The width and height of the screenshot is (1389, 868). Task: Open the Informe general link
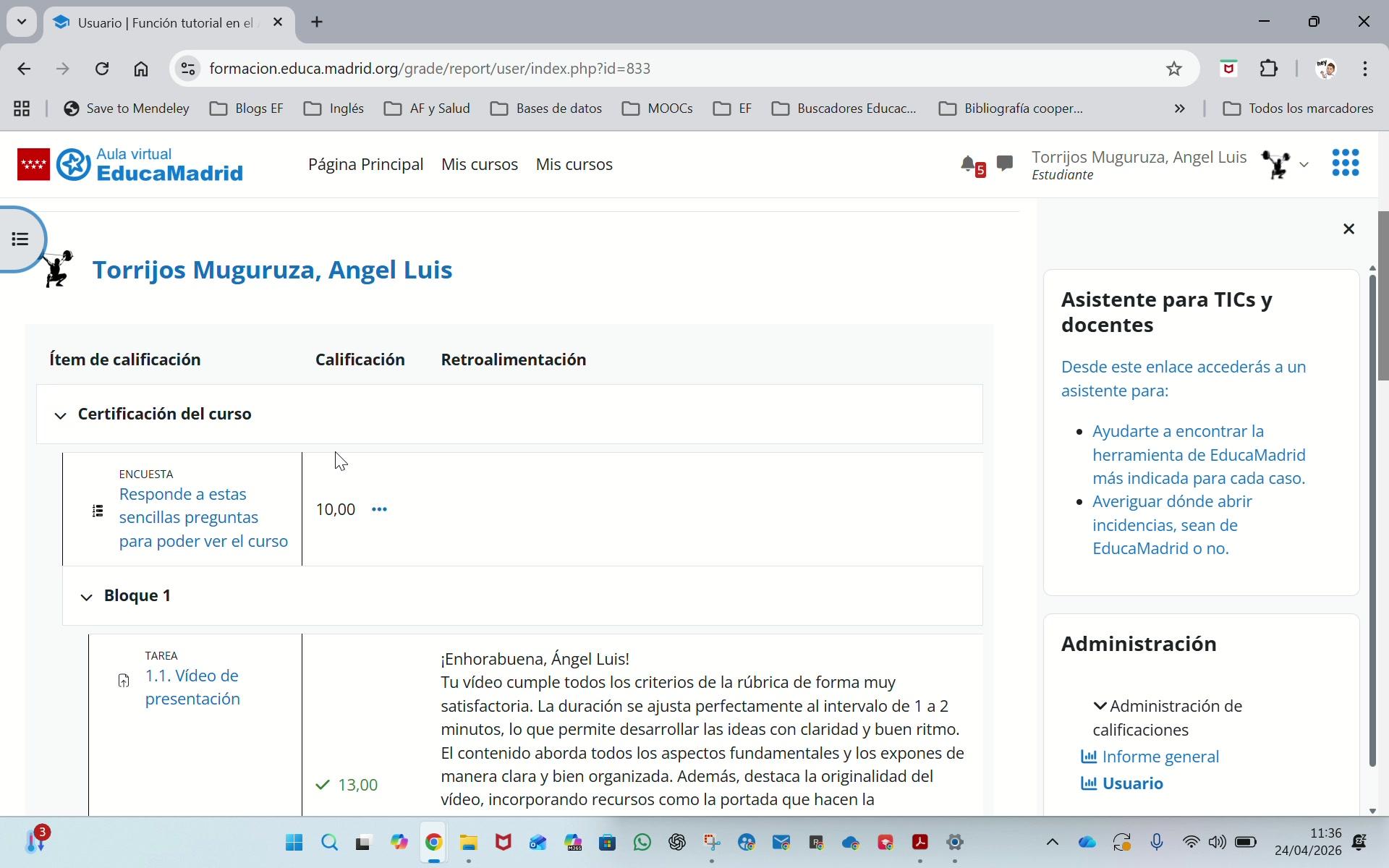pos(1160,757)
